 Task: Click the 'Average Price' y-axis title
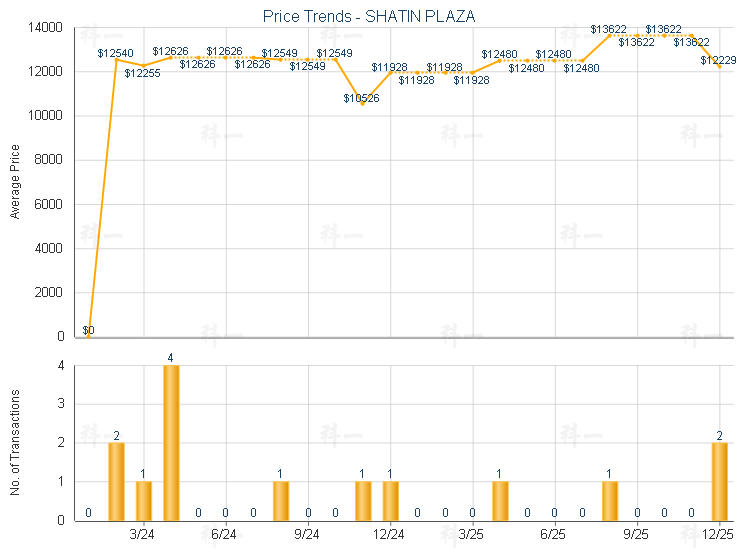click(14, 183)
